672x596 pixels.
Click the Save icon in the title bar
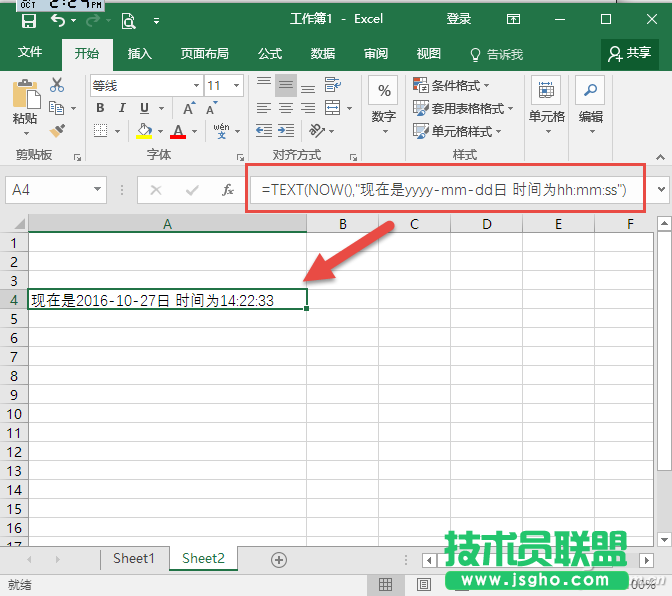(28, 20)
